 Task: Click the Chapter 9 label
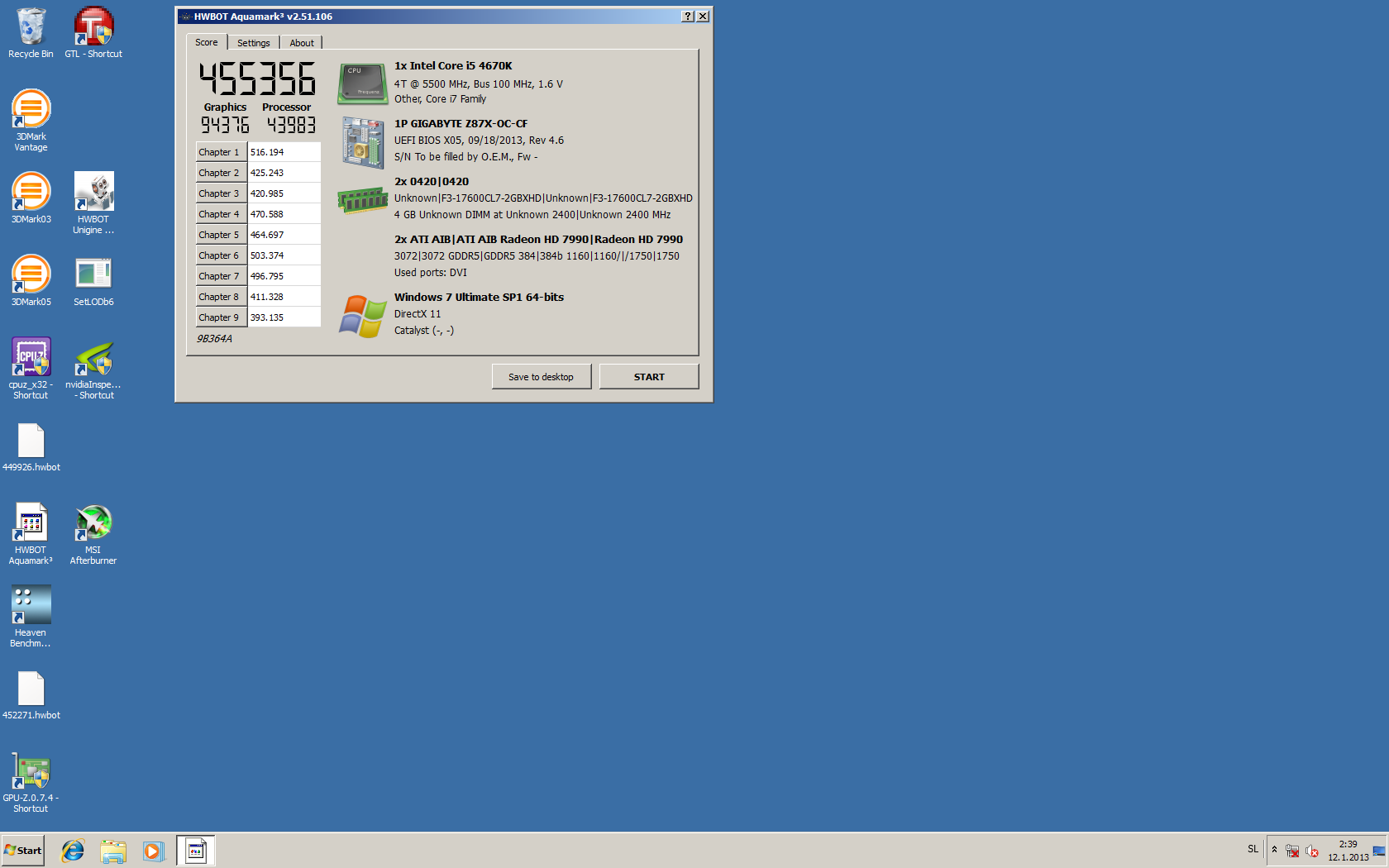point(221,317)
